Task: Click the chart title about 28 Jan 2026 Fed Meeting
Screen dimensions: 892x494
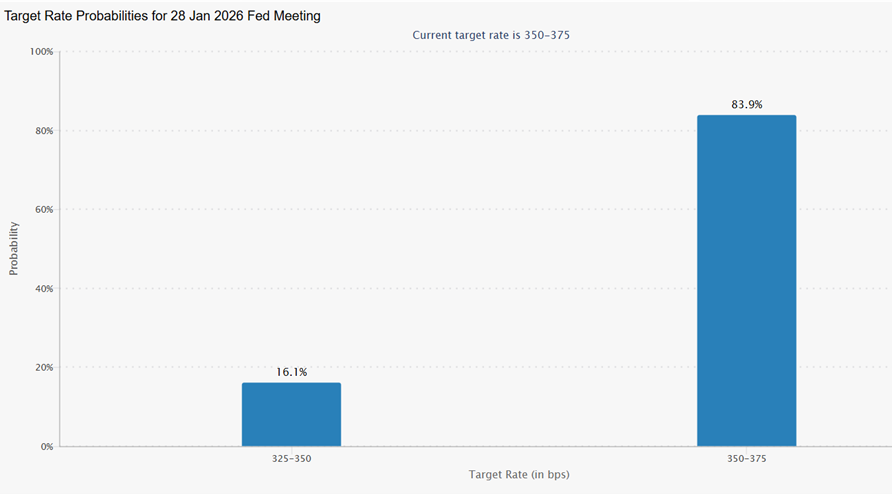Action: point(162,17)
